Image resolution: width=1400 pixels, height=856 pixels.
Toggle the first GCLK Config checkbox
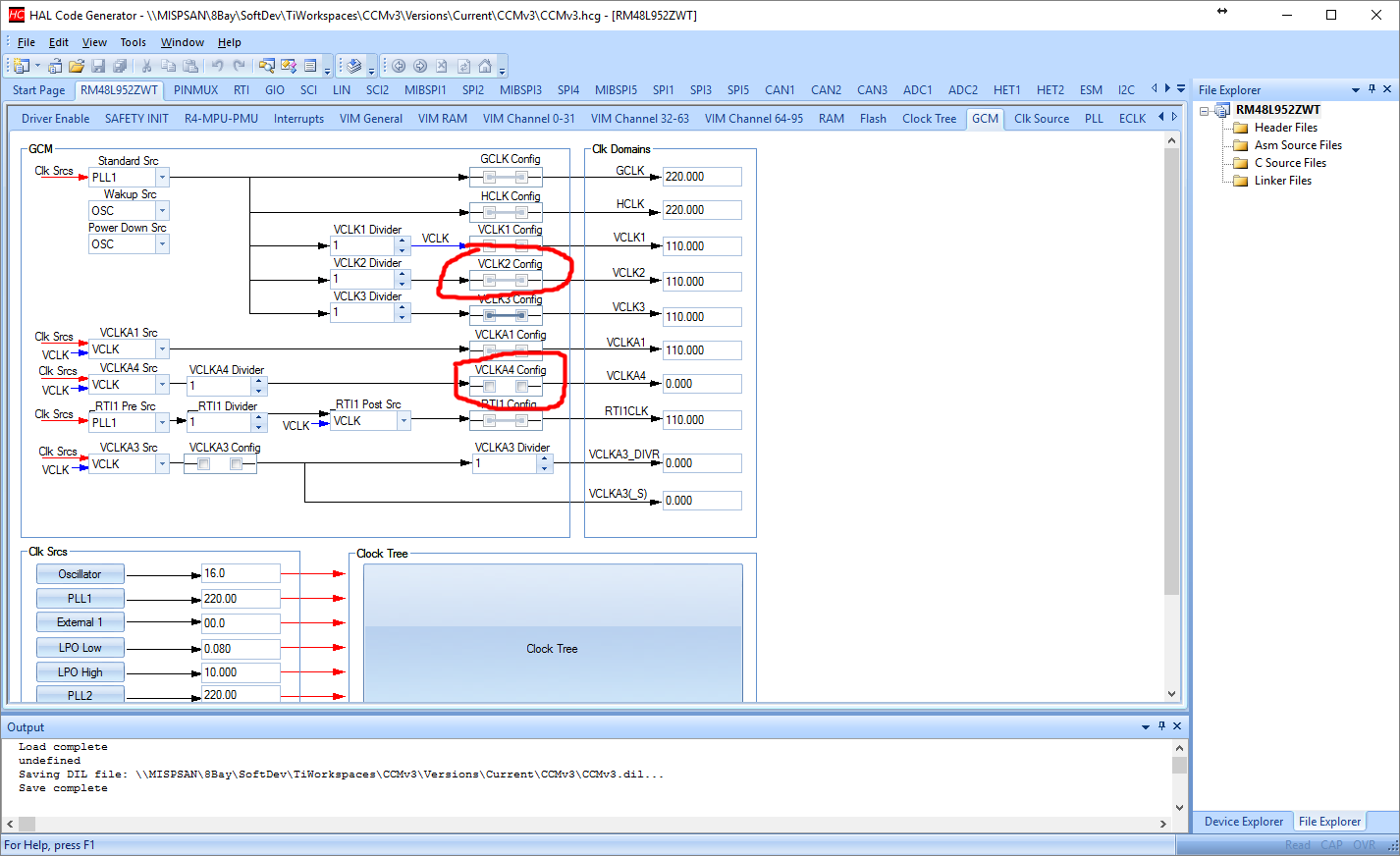tap(489, 177)
